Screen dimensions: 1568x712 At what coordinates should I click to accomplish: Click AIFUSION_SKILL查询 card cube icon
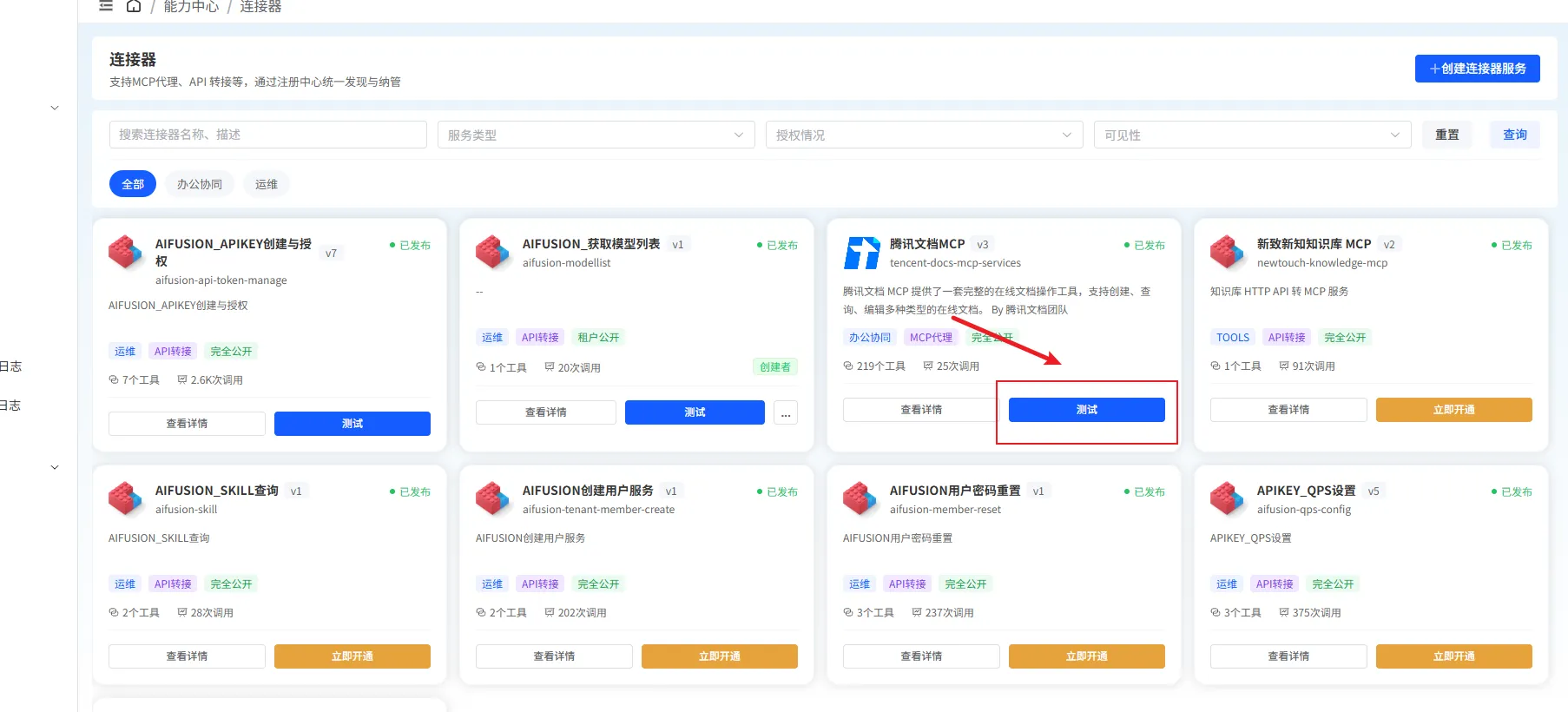click(126, 499)
